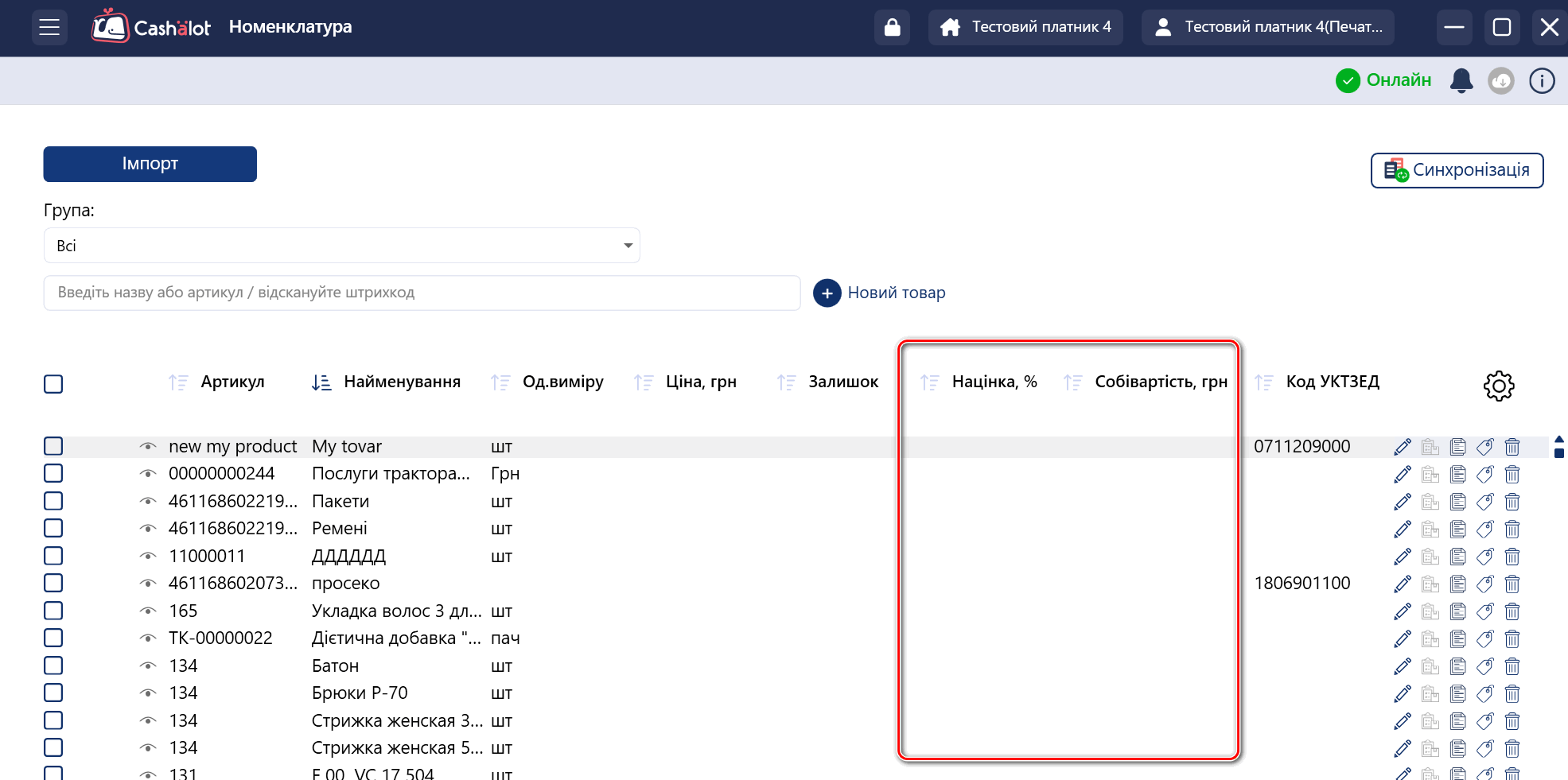This screenshot has width=1568, height=780.
Task: Open the hamburger main menu
Action: (x=49, y=27)
